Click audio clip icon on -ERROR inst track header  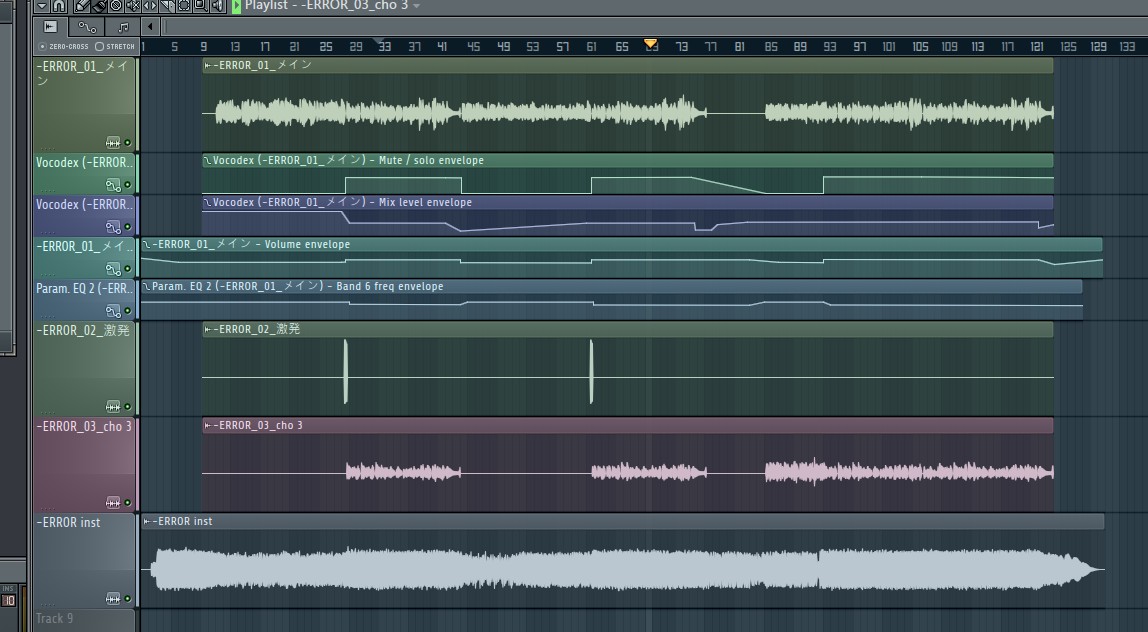point(113,598)
